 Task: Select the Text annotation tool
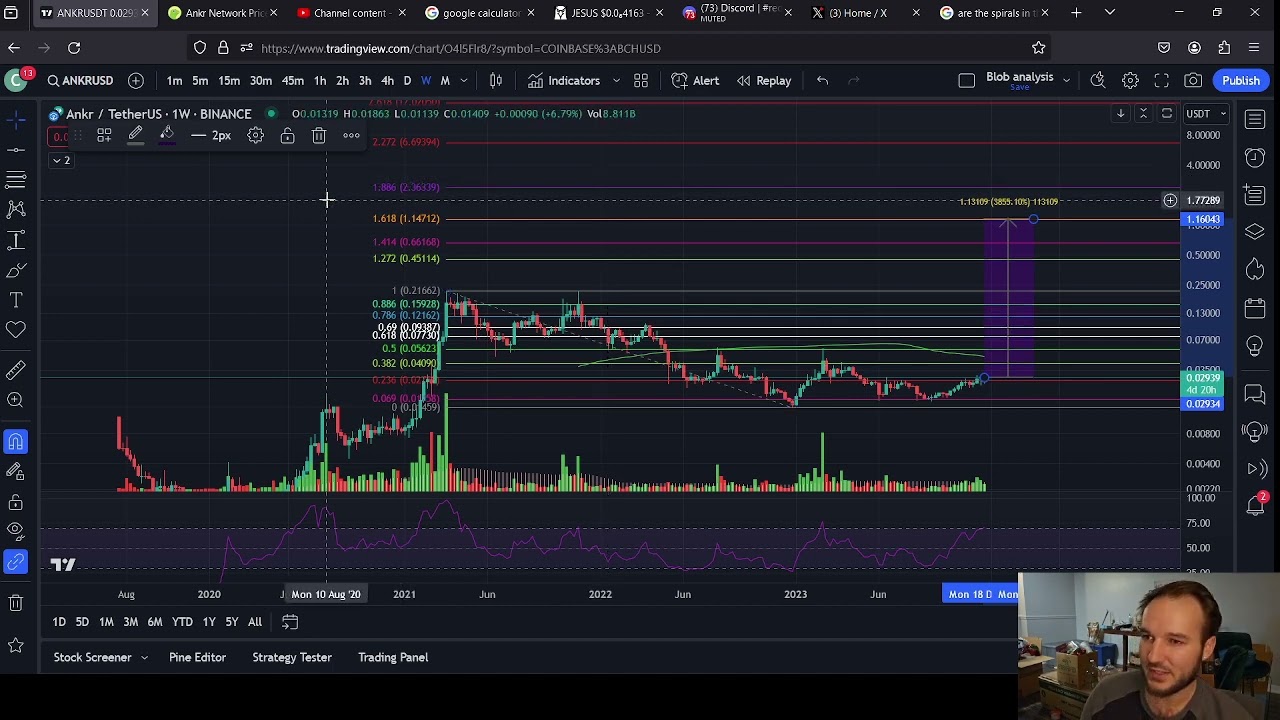[16, 300]
